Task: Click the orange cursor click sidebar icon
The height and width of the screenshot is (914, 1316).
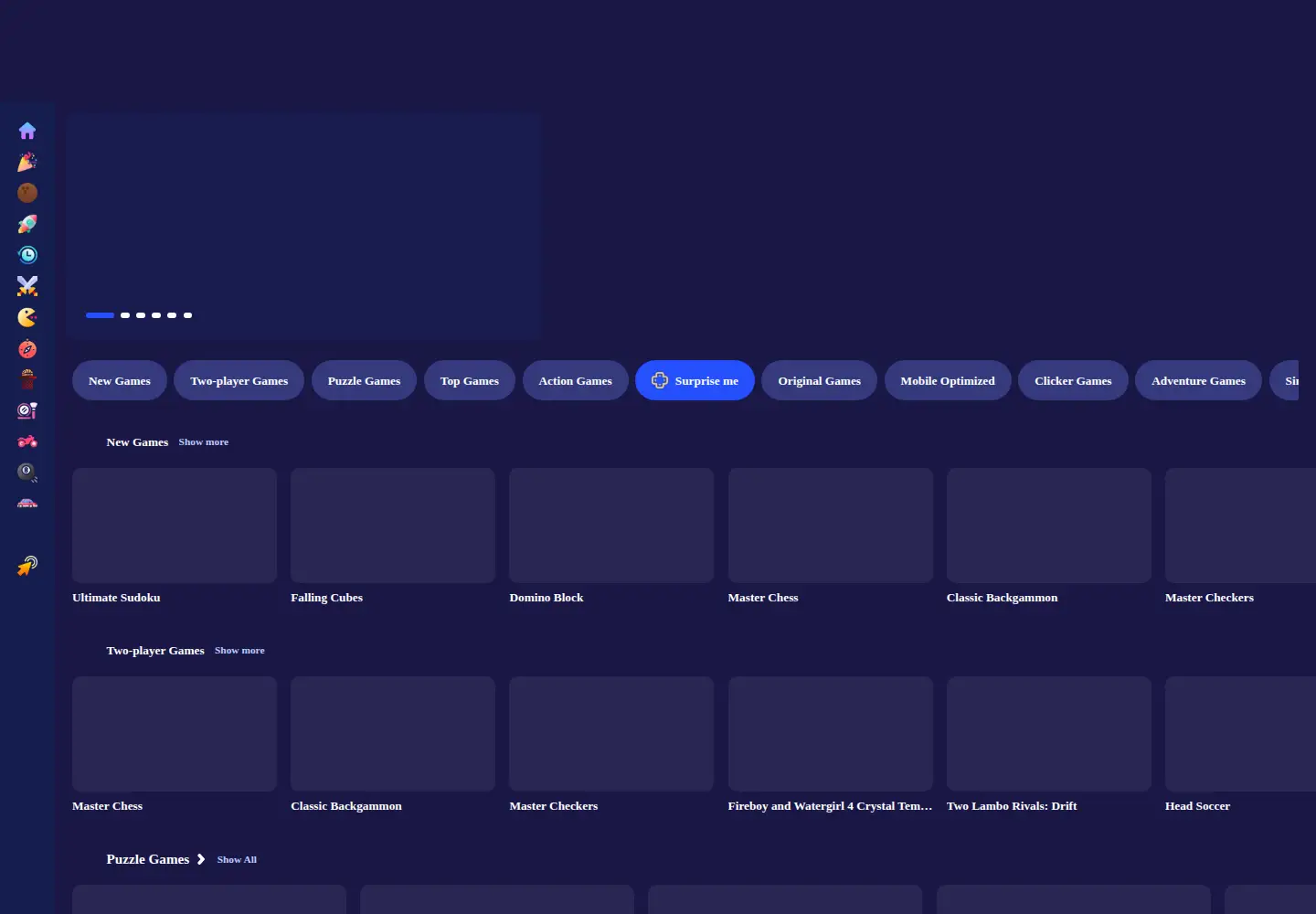Action: (x=27, y=566)
